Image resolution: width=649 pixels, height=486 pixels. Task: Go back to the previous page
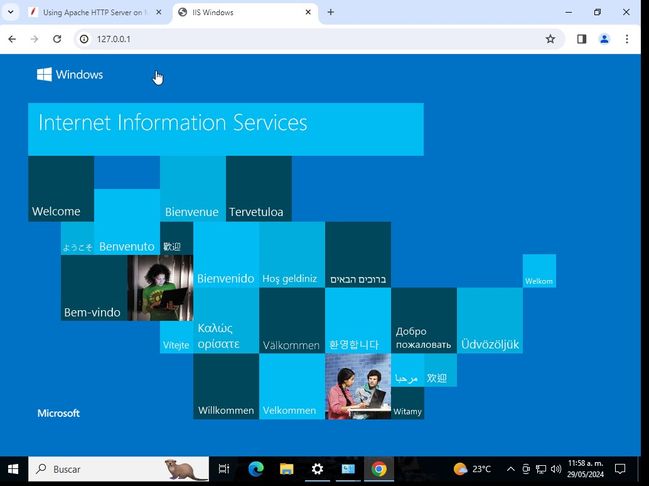12,39
